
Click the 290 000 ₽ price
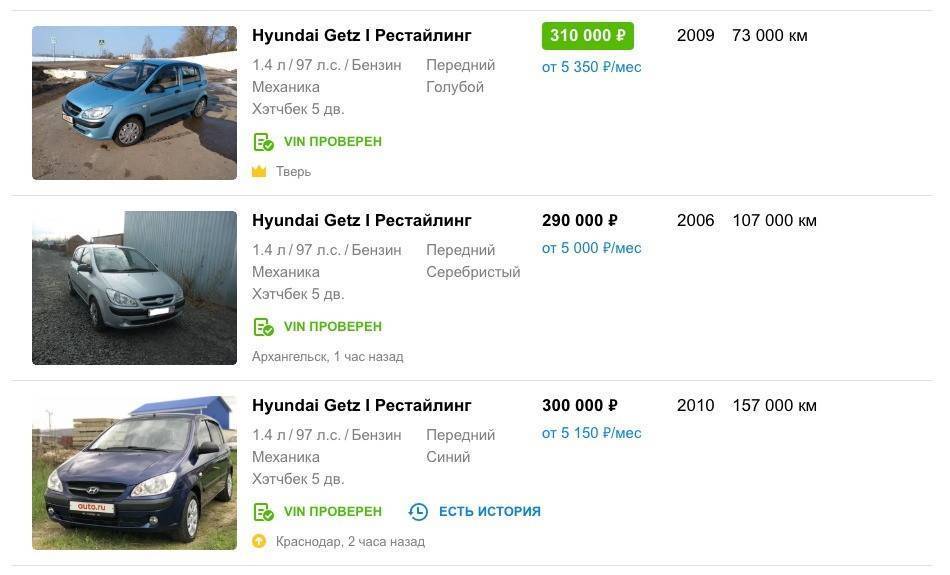[x=579, y=221]
